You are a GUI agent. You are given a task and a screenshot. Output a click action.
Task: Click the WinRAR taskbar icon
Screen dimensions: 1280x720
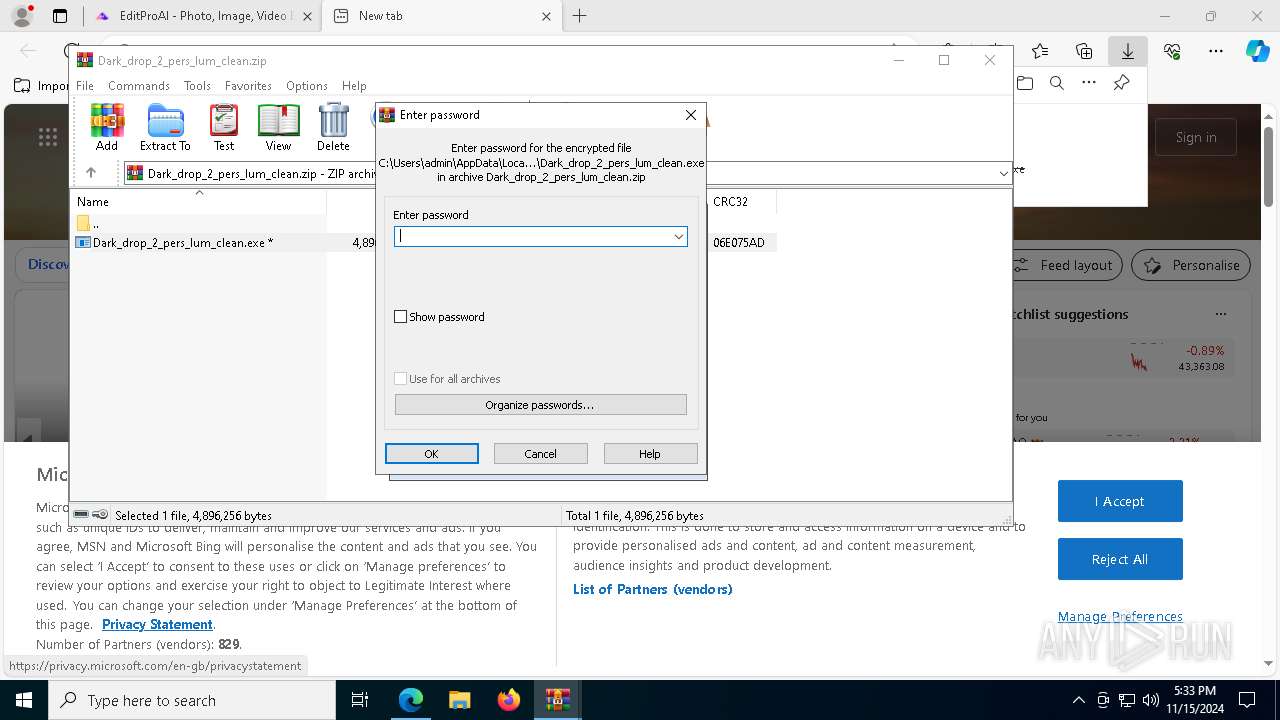[558, 700]
